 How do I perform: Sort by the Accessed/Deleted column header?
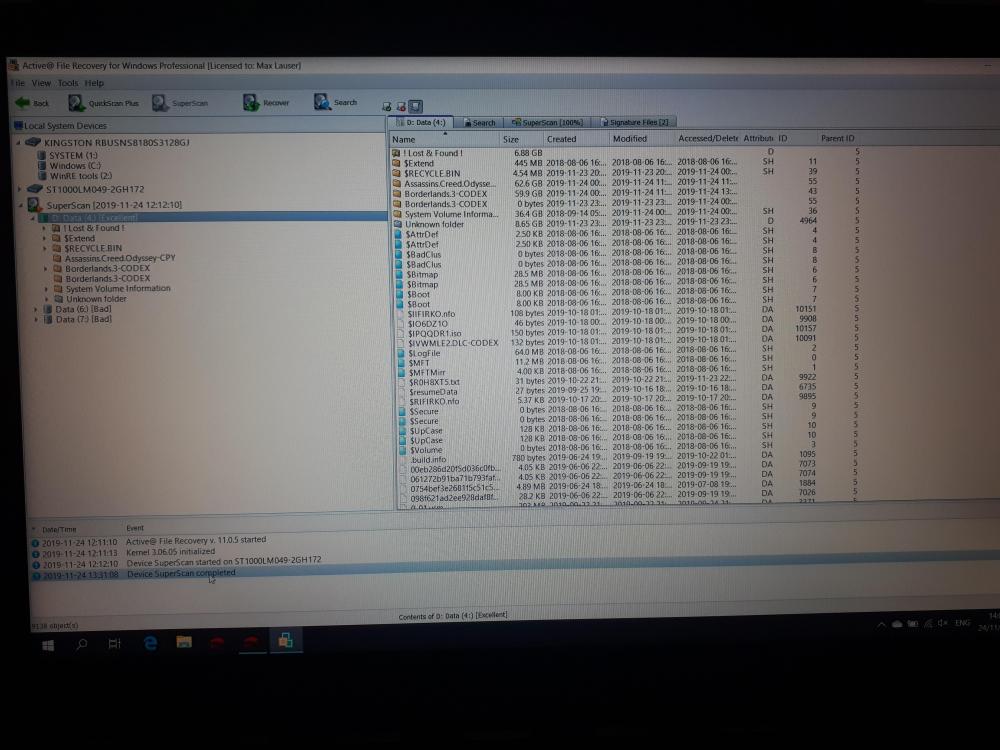click(708, 138)
